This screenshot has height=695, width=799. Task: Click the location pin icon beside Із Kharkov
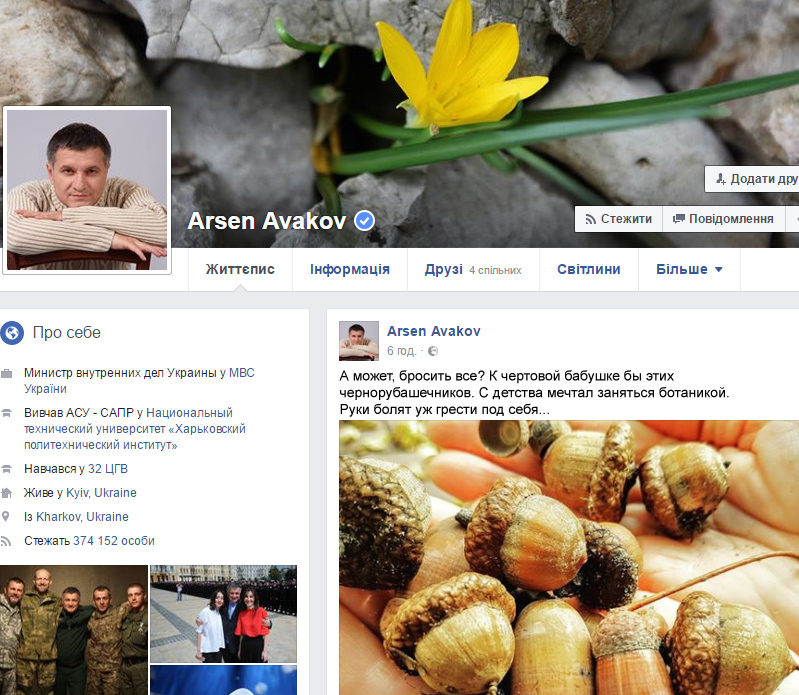pyautogui.click(x=8, y=517)
